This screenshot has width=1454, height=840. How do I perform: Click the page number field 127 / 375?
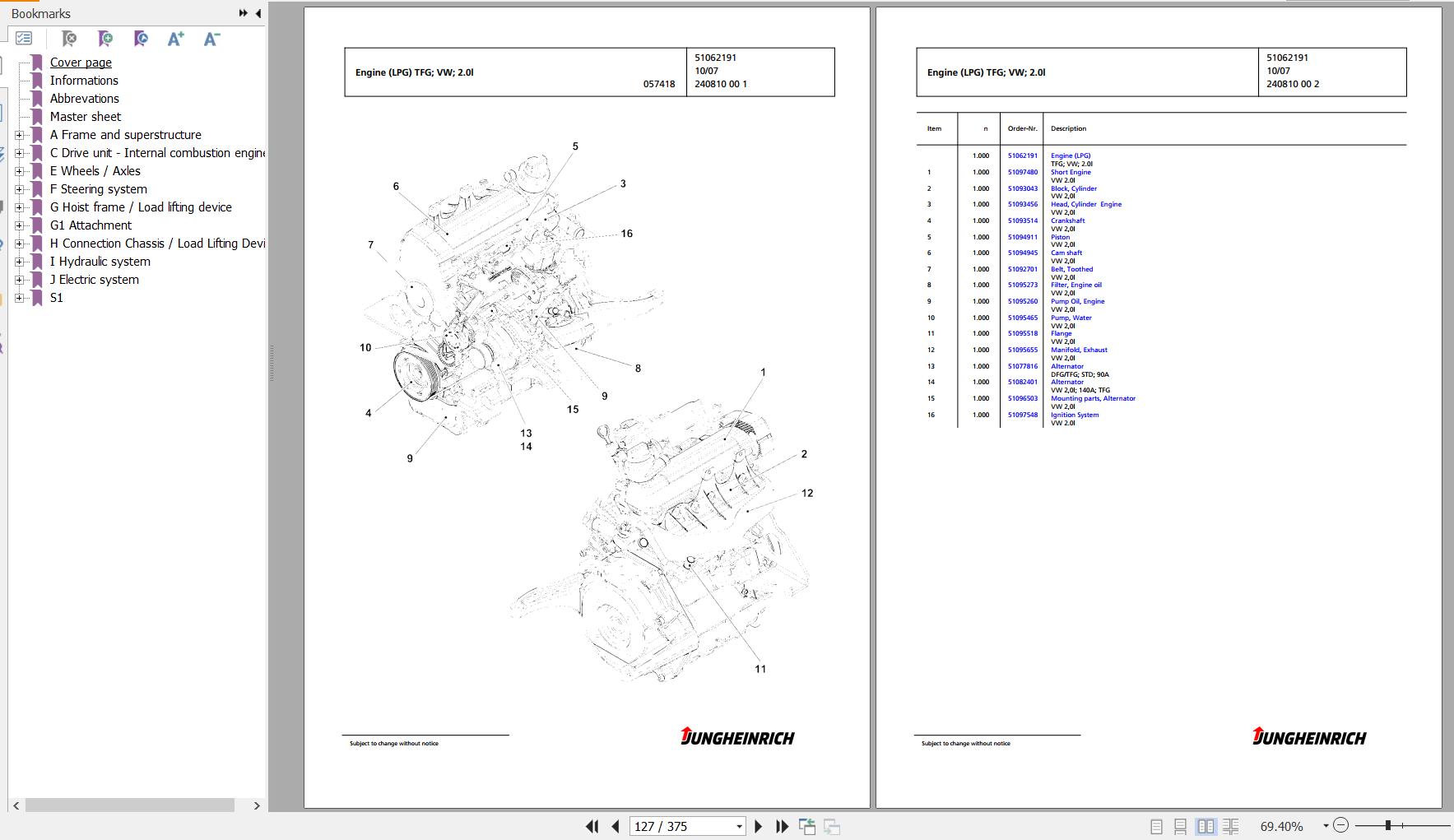tap(681, 826)
